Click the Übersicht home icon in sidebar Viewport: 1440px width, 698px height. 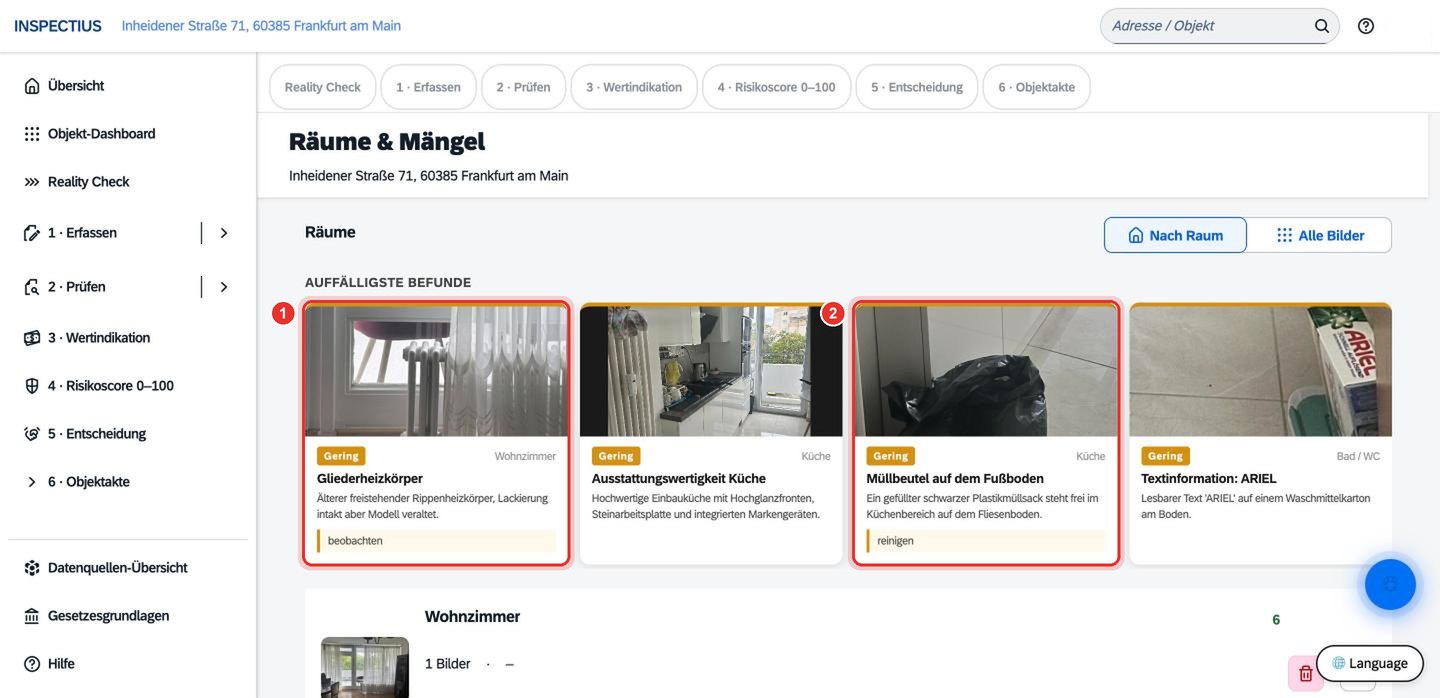click(32, 86)
